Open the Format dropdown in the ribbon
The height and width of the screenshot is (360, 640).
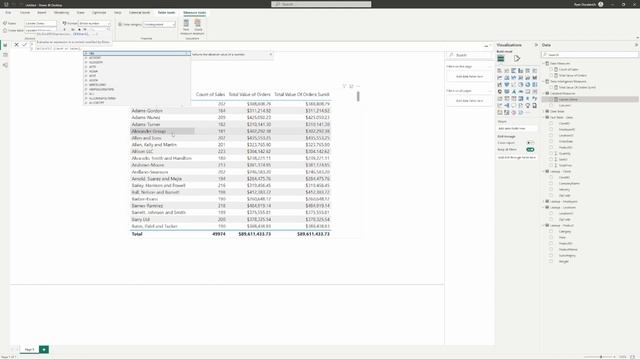click(x=94, y=24)
